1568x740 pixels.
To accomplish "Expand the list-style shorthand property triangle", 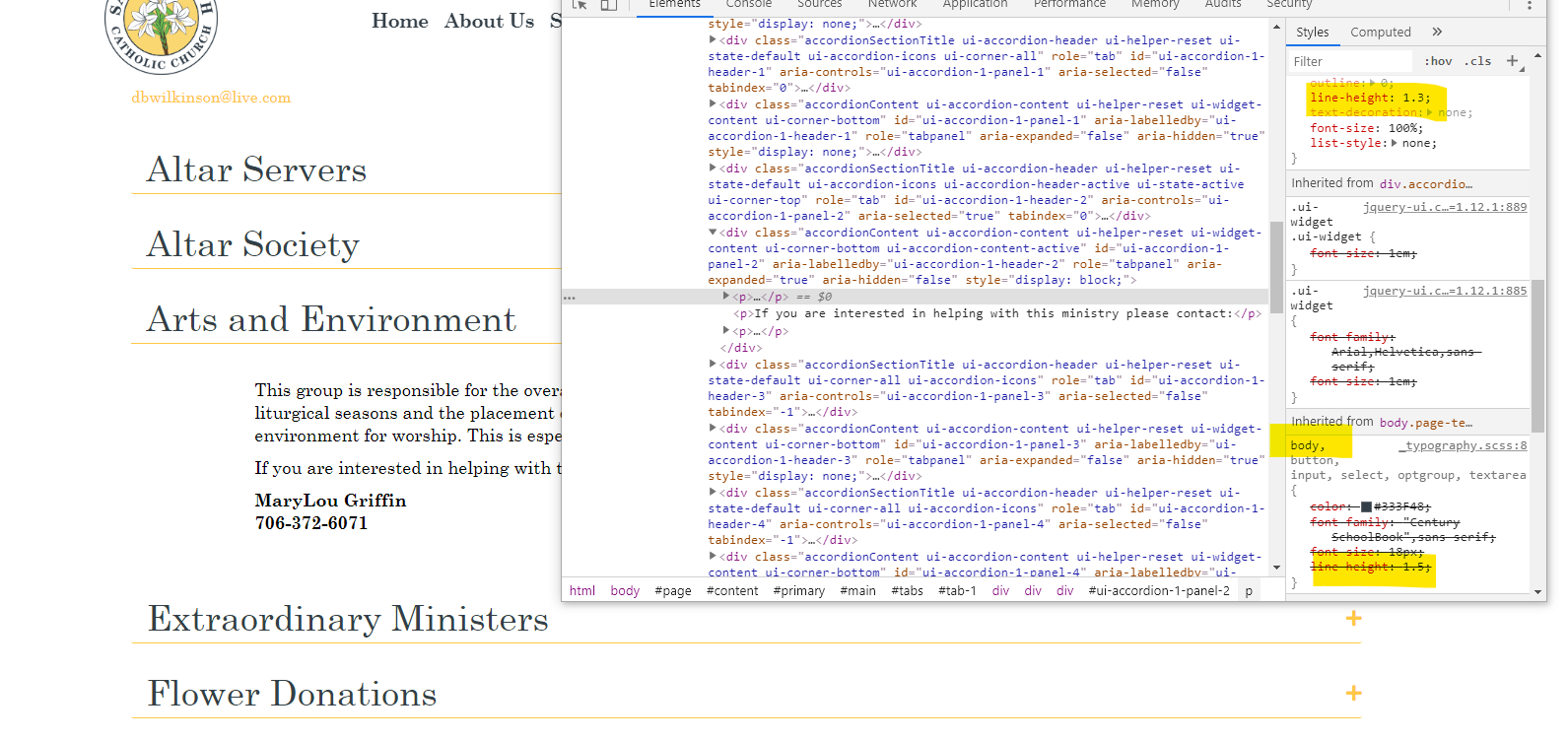I will (1394, 143).
